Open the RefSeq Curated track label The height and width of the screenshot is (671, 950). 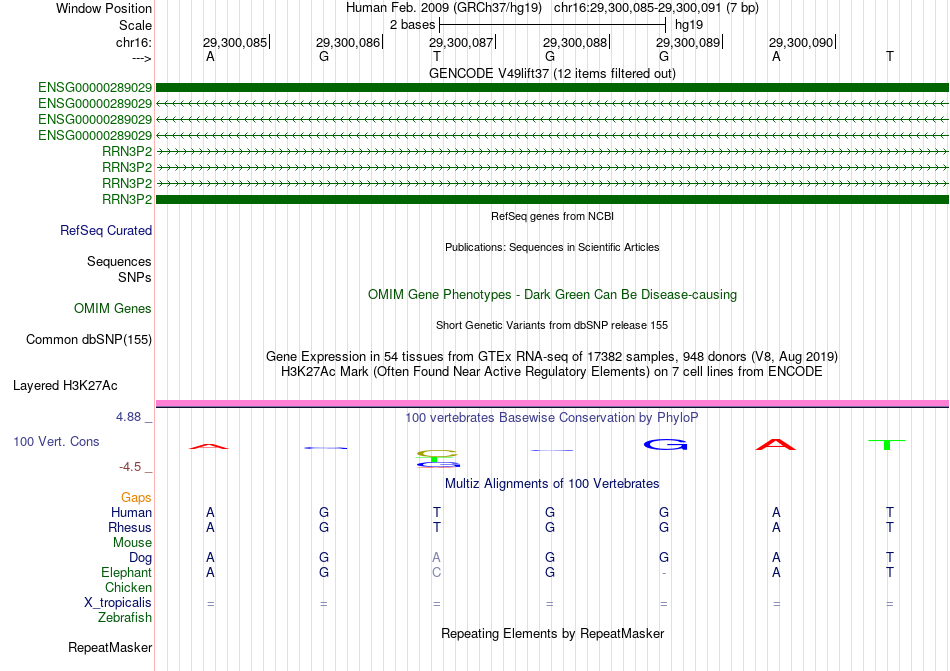(x=106, y=231)
